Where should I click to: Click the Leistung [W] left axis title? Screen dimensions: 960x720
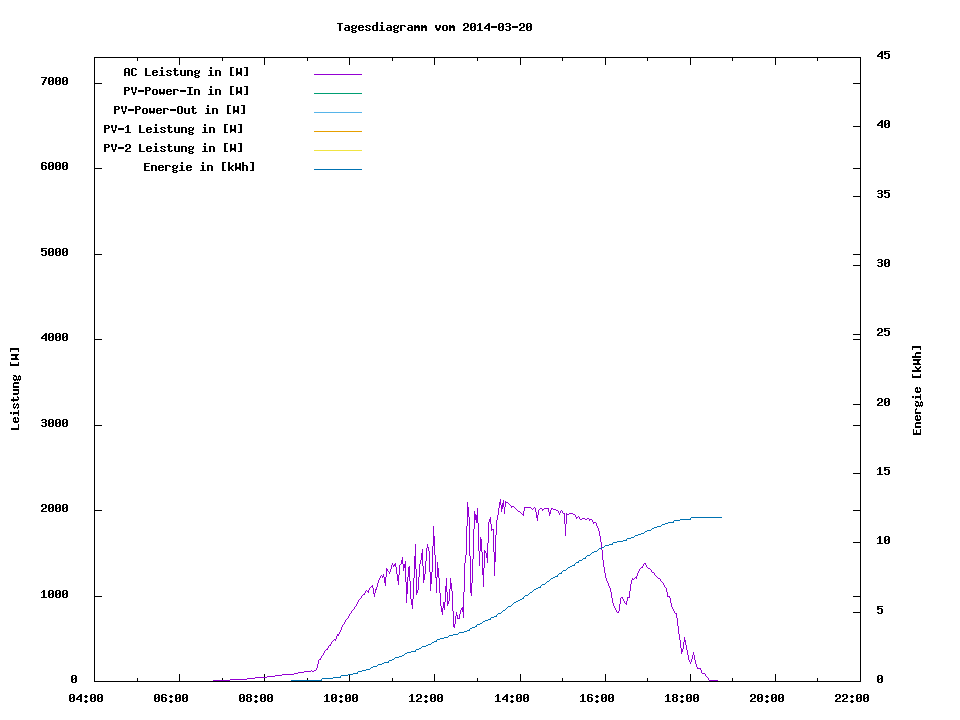pos(15,389)
